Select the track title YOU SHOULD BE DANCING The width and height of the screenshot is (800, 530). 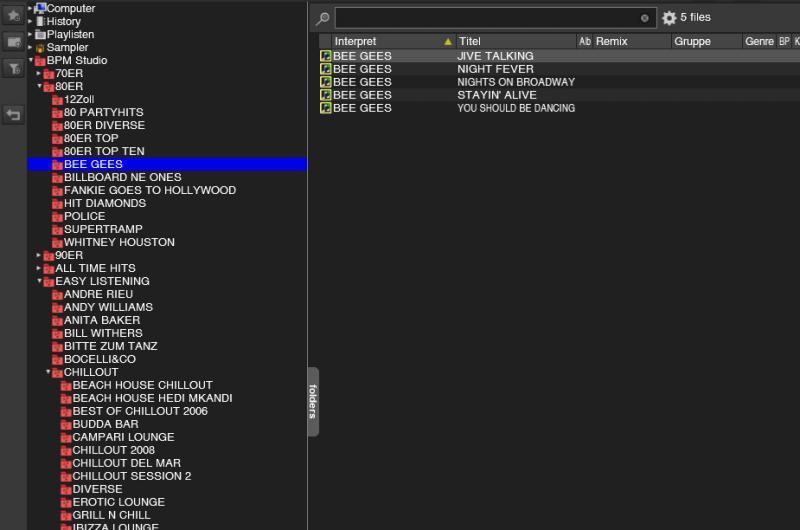[516, 108]
